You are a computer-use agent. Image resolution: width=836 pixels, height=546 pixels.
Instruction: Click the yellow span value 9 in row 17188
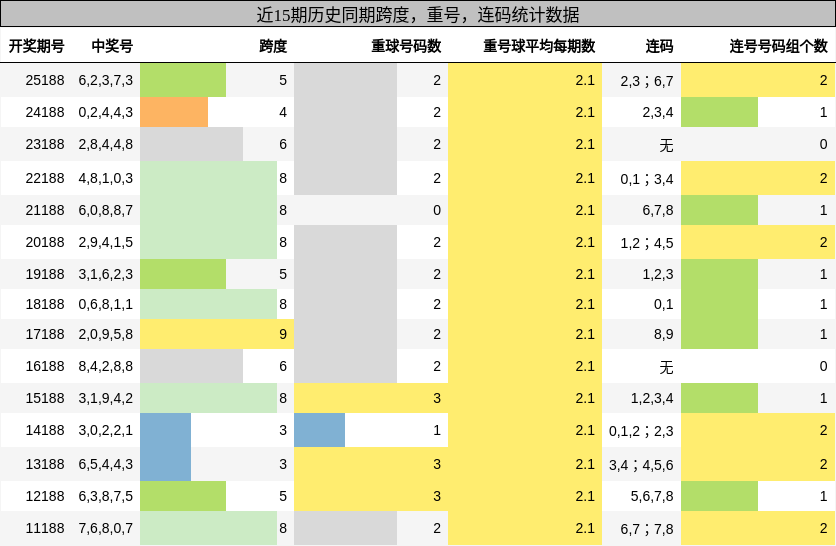pos(283,334)
